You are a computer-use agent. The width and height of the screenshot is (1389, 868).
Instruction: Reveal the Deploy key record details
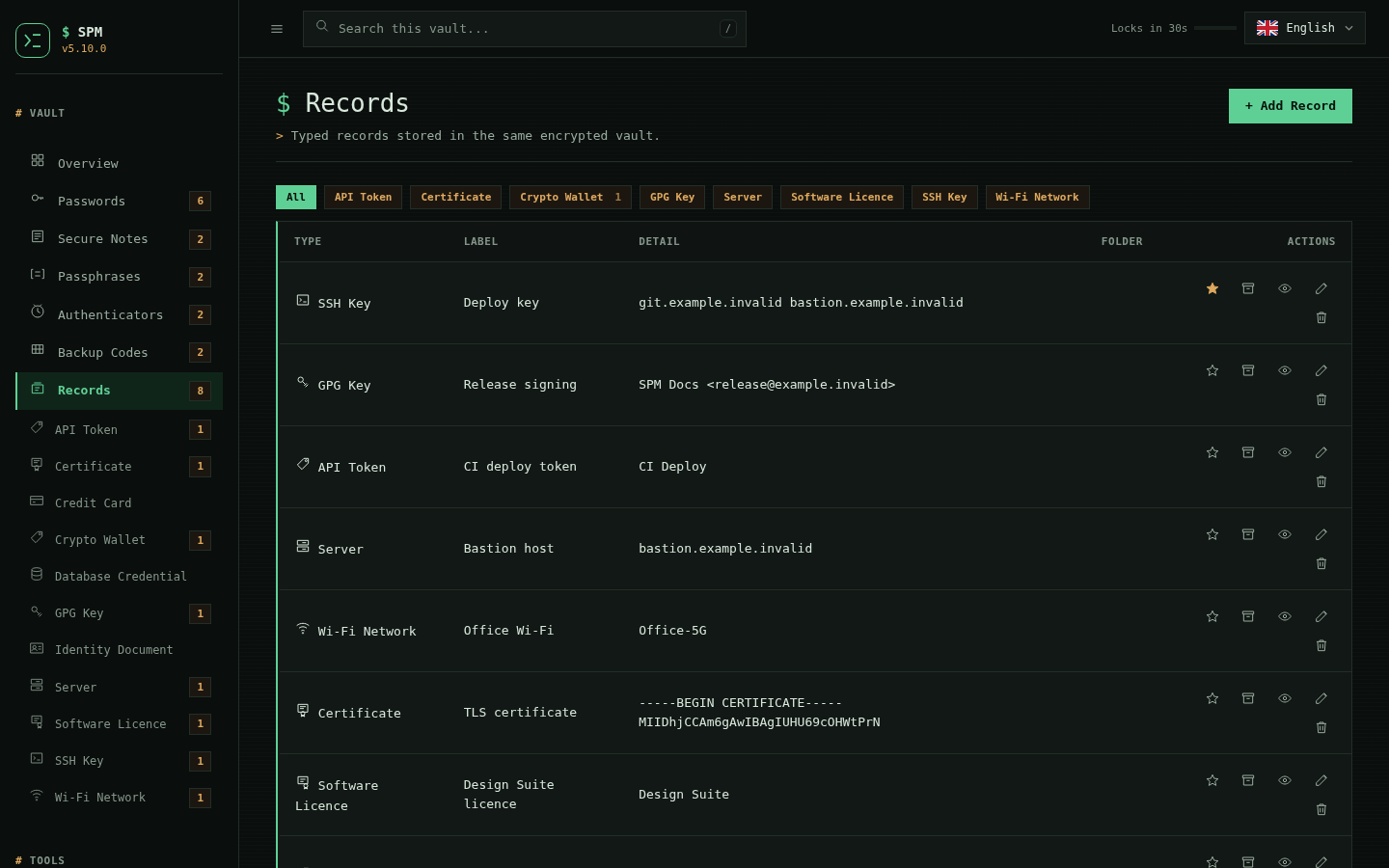pos(1285,288)
